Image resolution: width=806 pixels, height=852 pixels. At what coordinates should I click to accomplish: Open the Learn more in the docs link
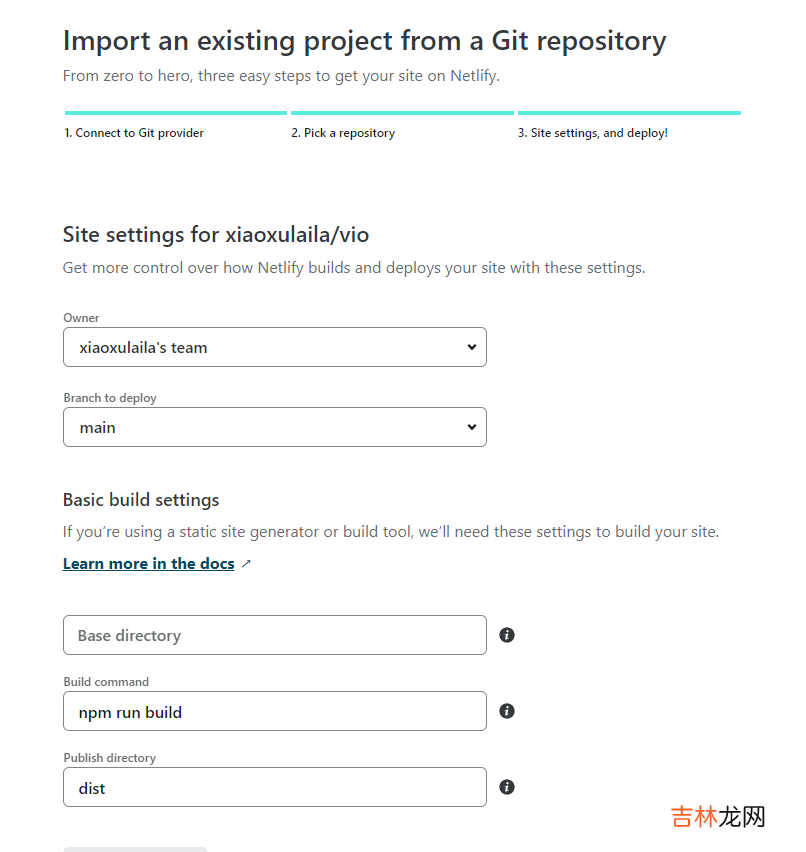149,564
